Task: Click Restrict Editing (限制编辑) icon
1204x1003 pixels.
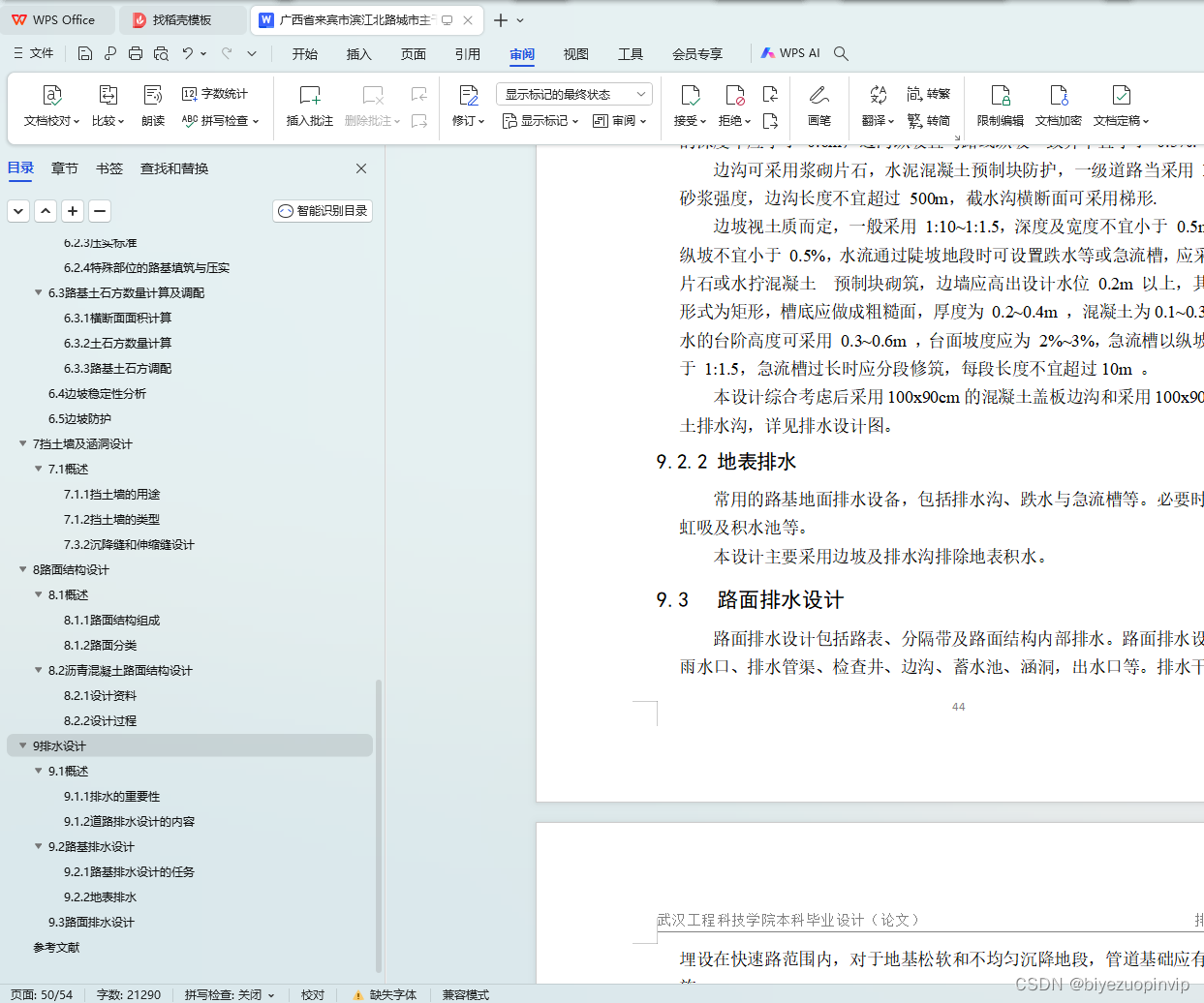Action: 1001,95
